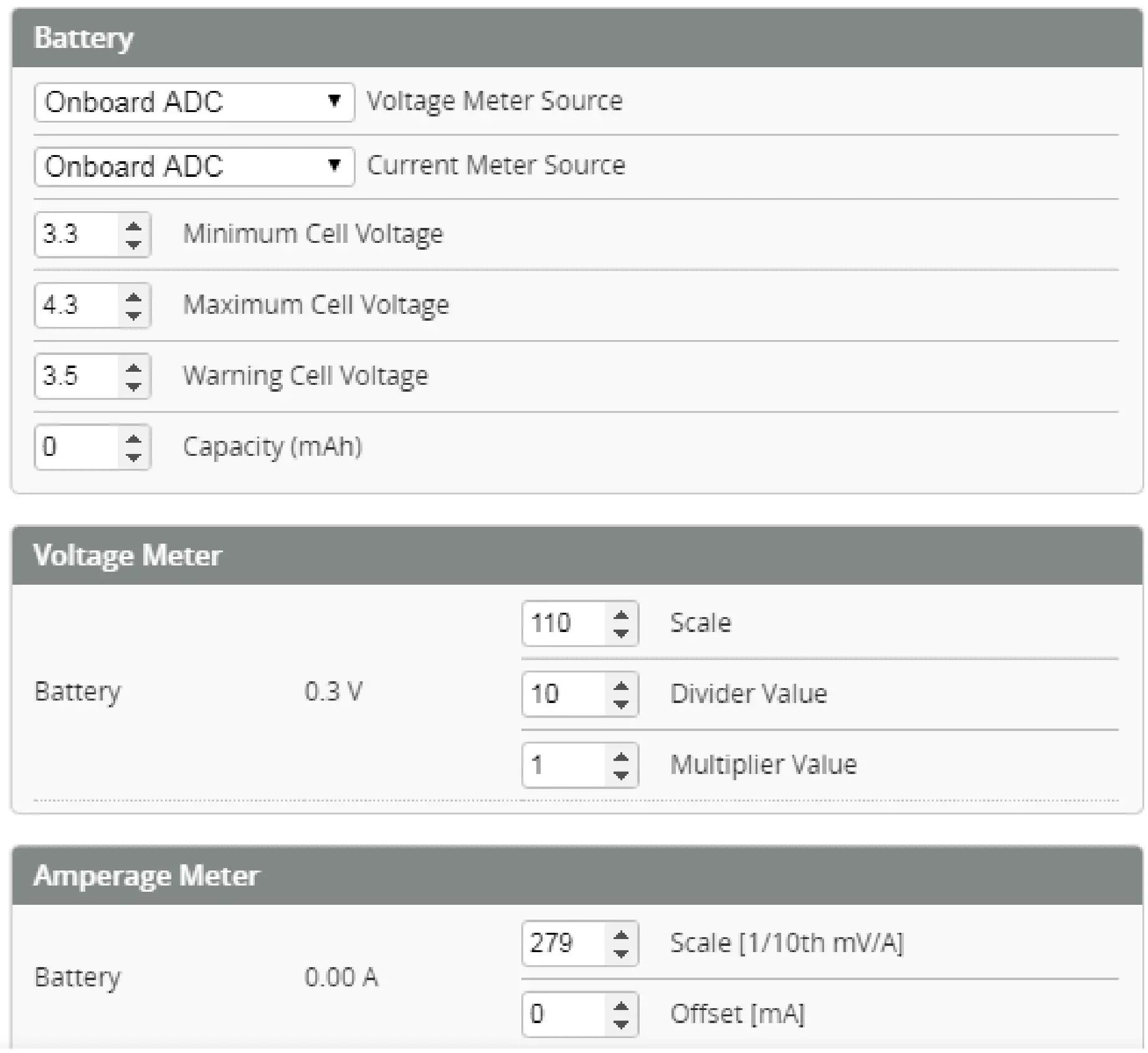Decrement the Divider Value
Screen dimensions: 1148x1053
[622, 702]
